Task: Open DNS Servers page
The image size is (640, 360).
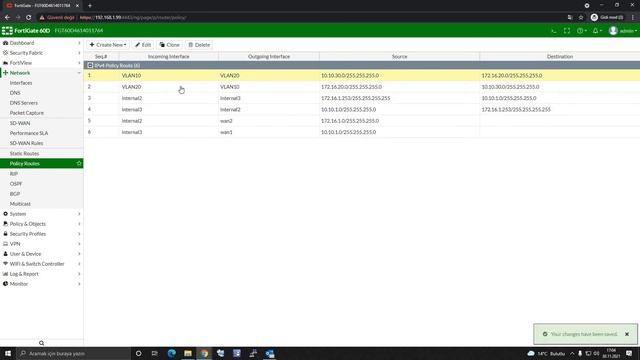Action: pyautogui.click(x=24, y=103)
